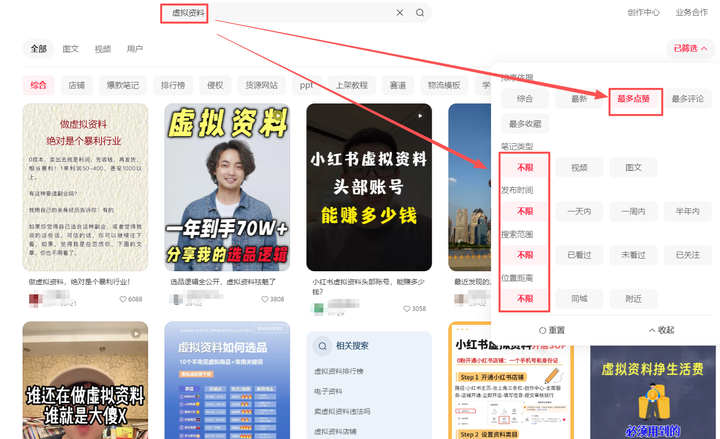Switch to 用户 tab
This screenshot has height=439, width=720.
[135, 49]
